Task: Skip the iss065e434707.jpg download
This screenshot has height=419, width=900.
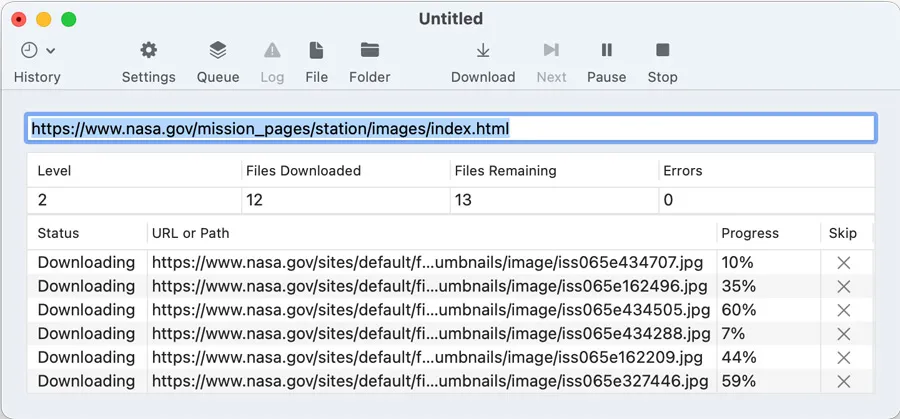Action: pos(843,263)
